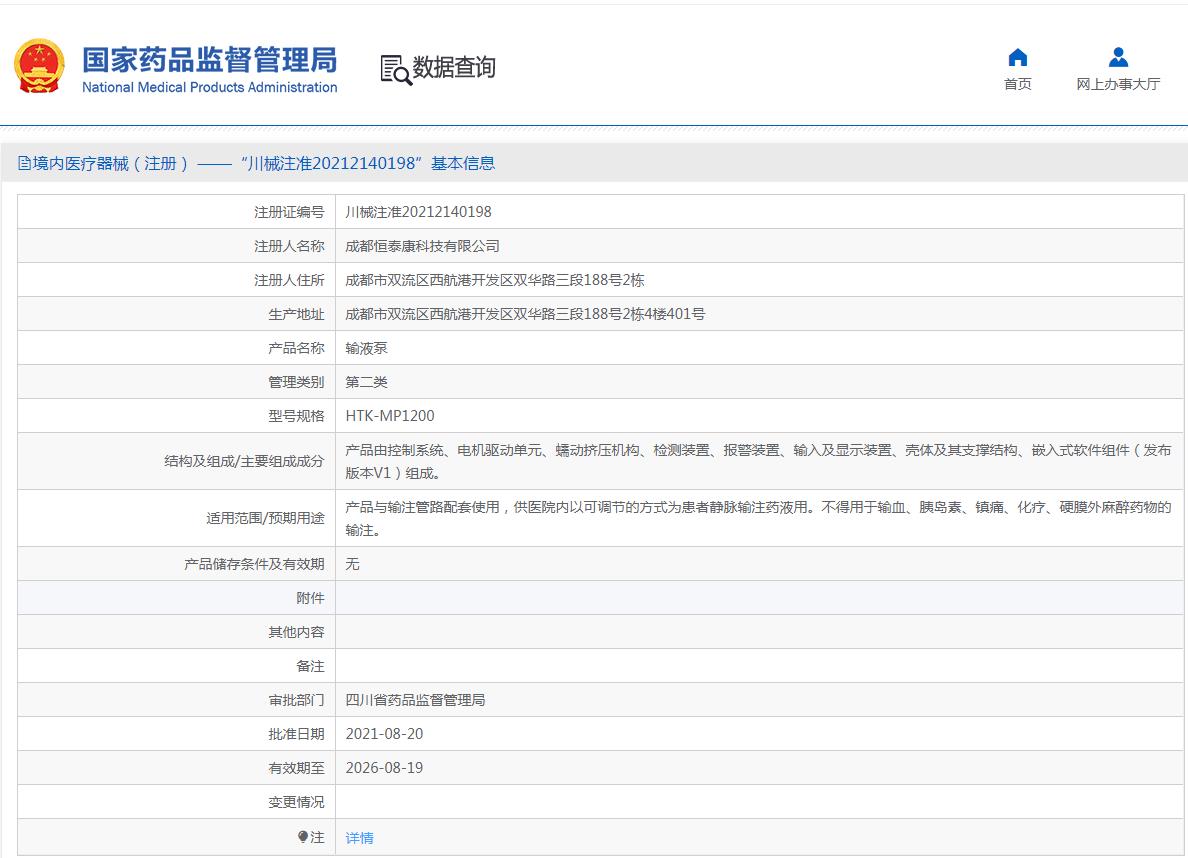Open 网上办事大厅 text link
1188x858 pixels.
click(1118, 84)
